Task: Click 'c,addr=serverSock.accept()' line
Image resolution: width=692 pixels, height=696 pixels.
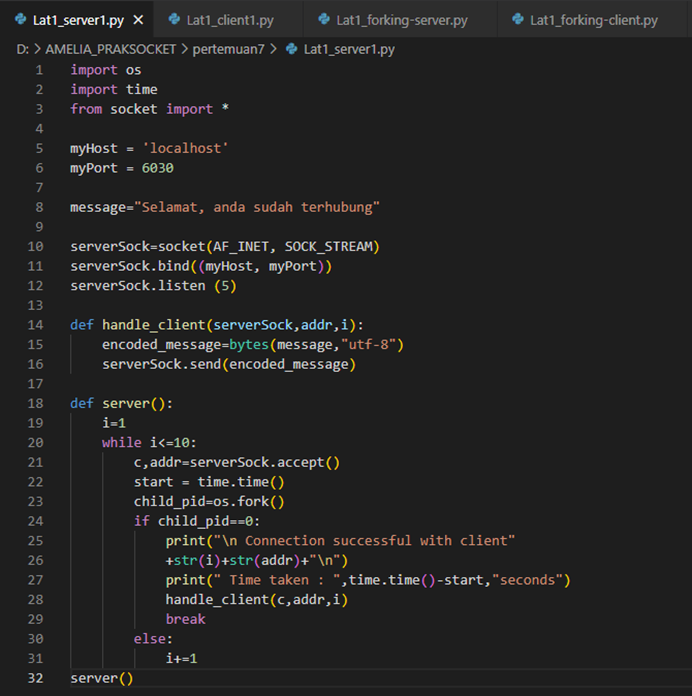Action: pyautogui.click(x=237, y=463)
